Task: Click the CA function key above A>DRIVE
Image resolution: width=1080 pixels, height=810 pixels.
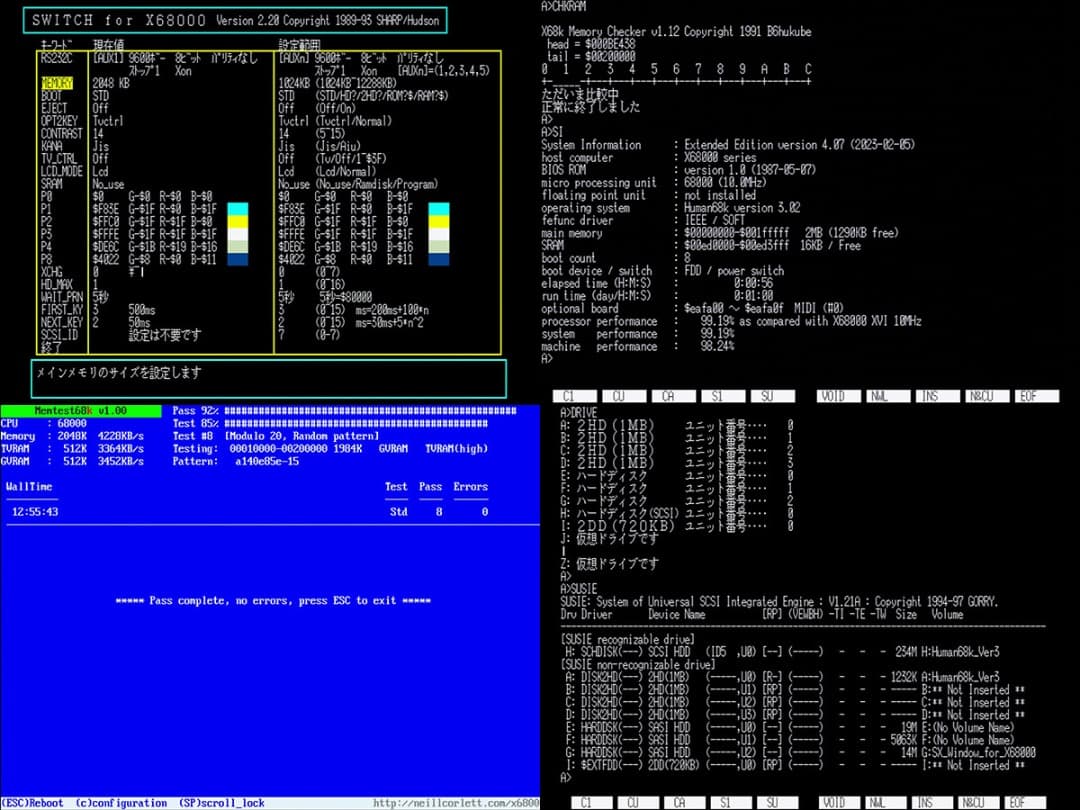Action: pos(674,396)
